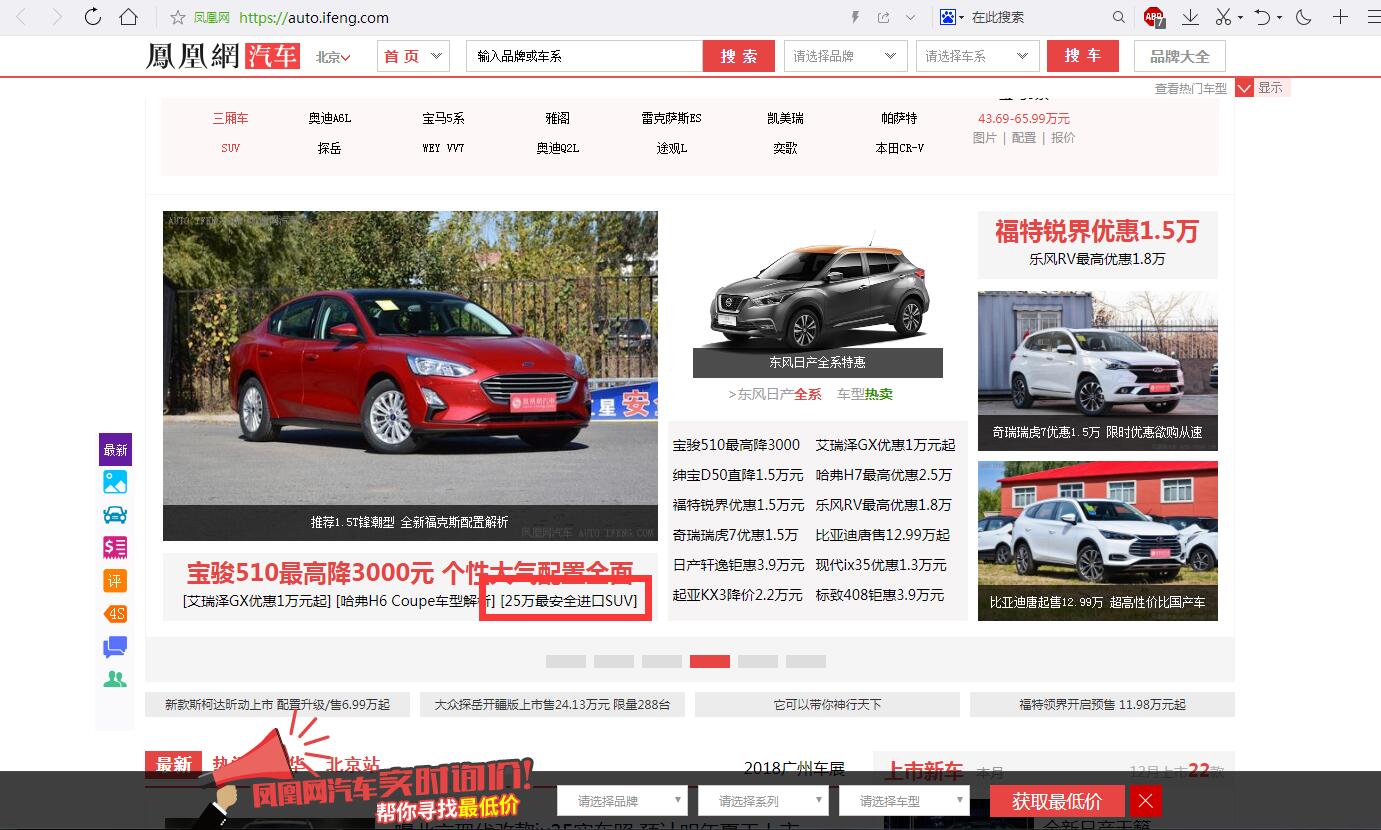Open 福特锐界优惠1.5万 headline link
The height and width of the screenshot is (830, 1381).
1096,231
